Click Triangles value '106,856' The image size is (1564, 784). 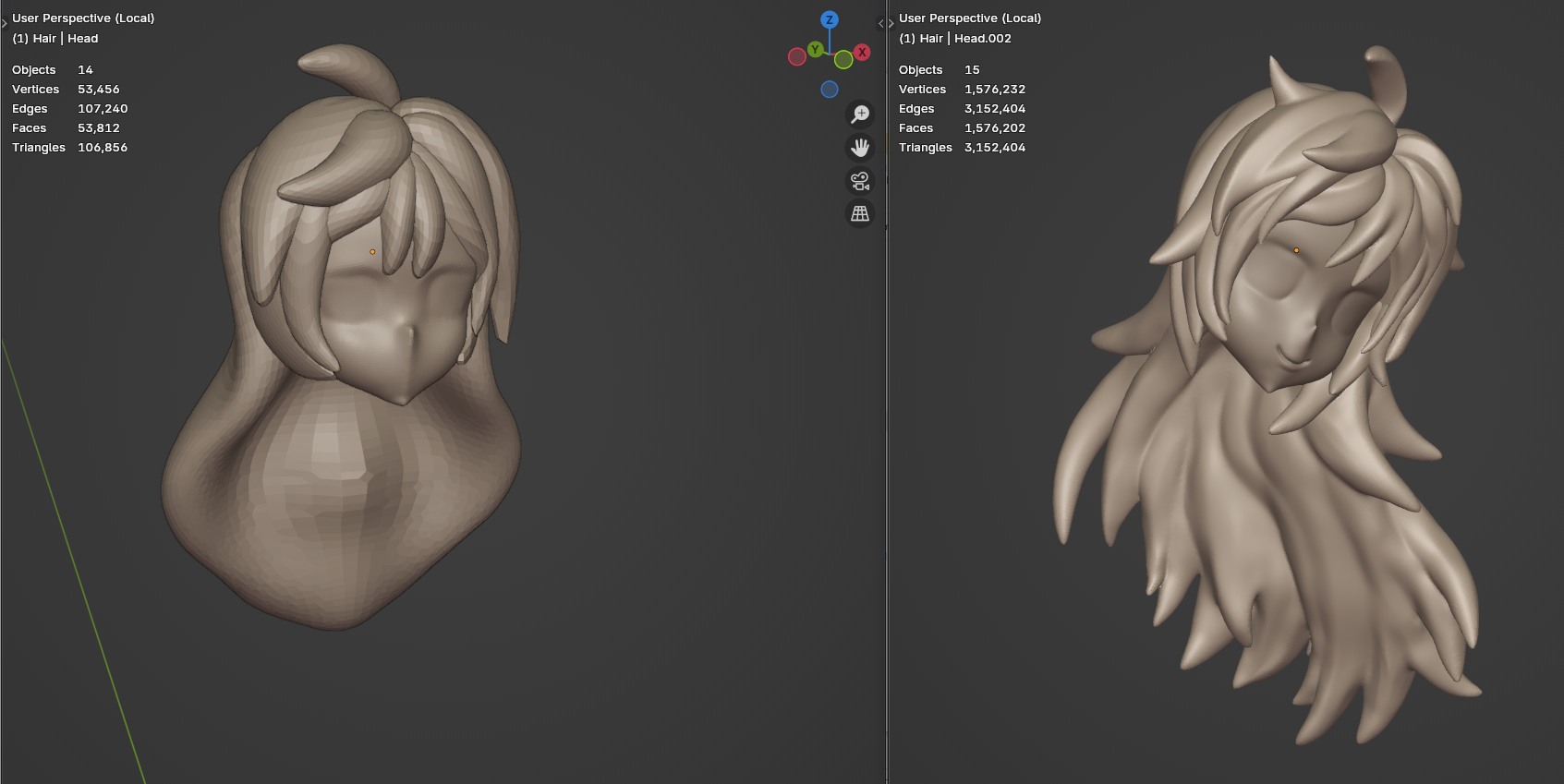coord(103,147)
